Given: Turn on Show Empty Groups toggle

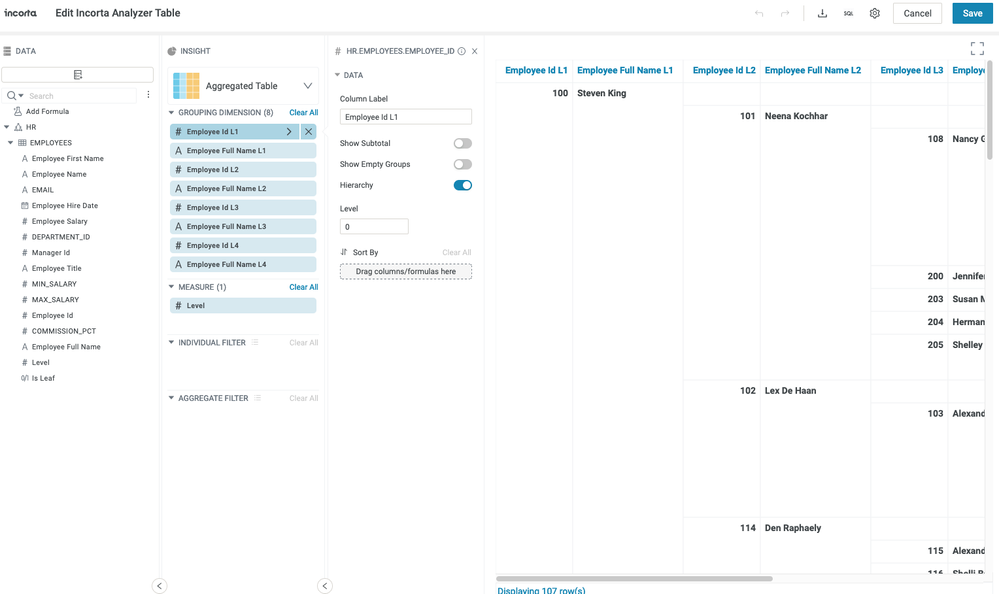Looking at the screenshot, I should tap(462, 164).
